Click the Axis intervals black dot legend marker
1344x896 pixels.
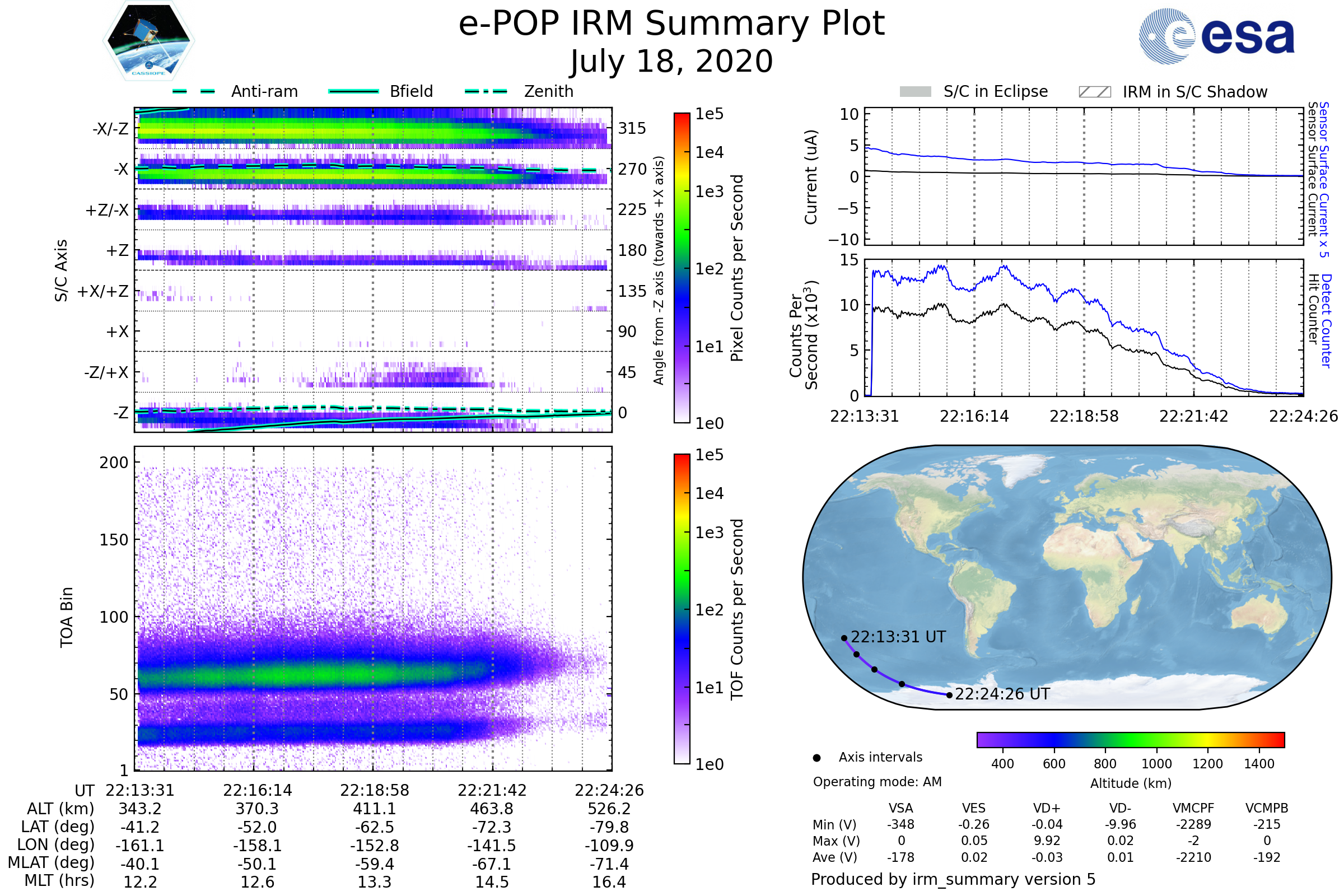click(816, 758)
